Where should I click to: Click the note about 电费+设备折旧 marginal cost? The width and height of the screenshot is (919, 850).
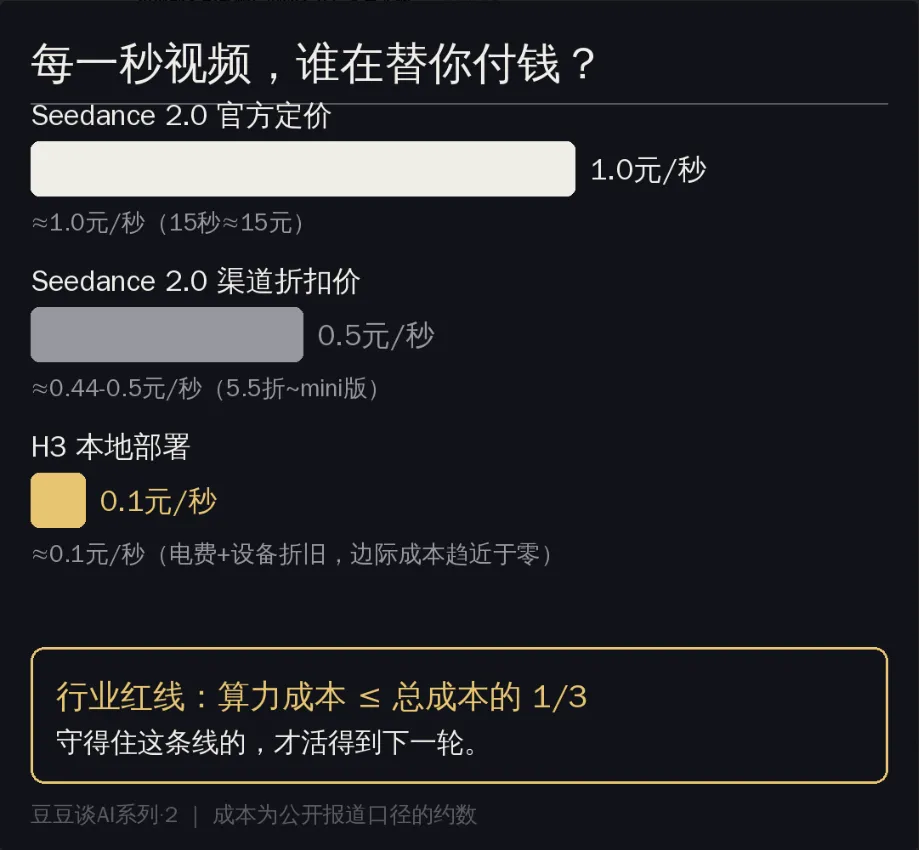tap(292, 555)
